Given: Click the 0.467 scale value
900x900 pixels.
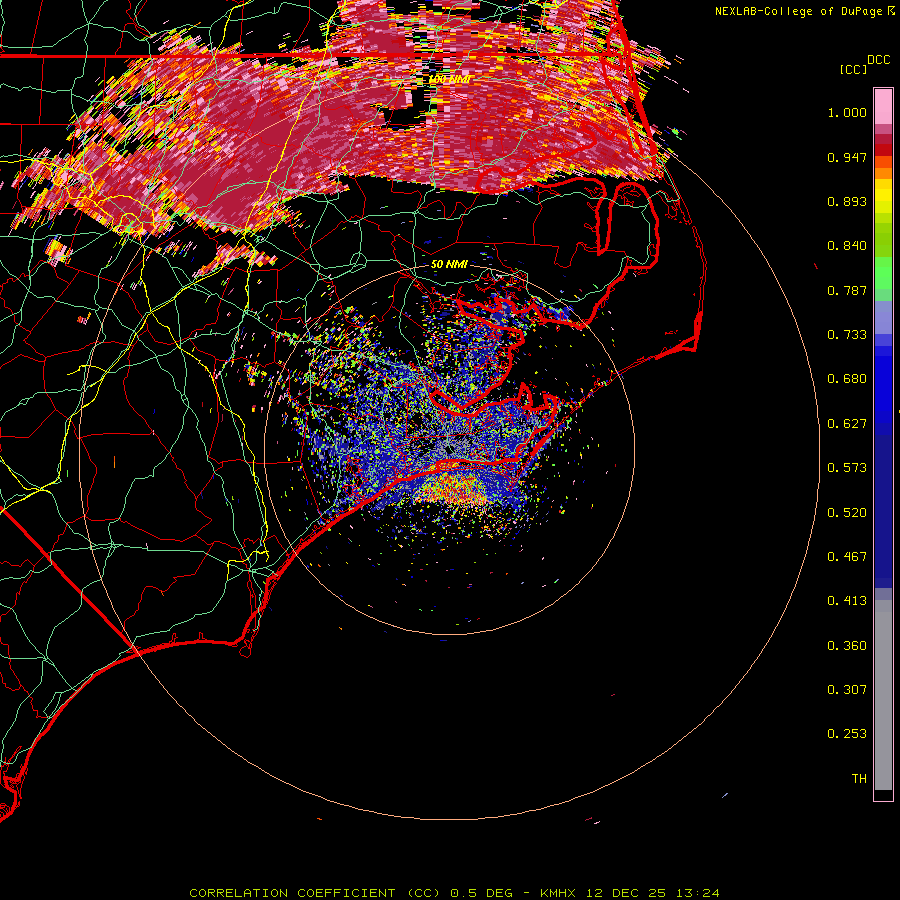Looking at the screenshot, I should point(847,557).
